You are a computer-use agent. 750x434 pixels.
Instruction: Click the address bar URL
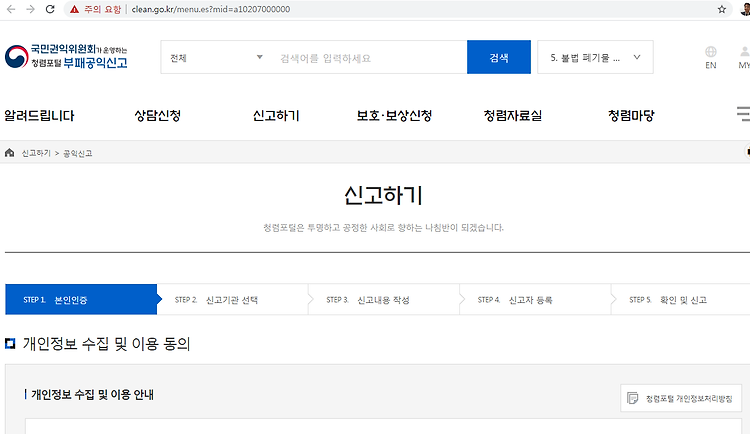210,9
